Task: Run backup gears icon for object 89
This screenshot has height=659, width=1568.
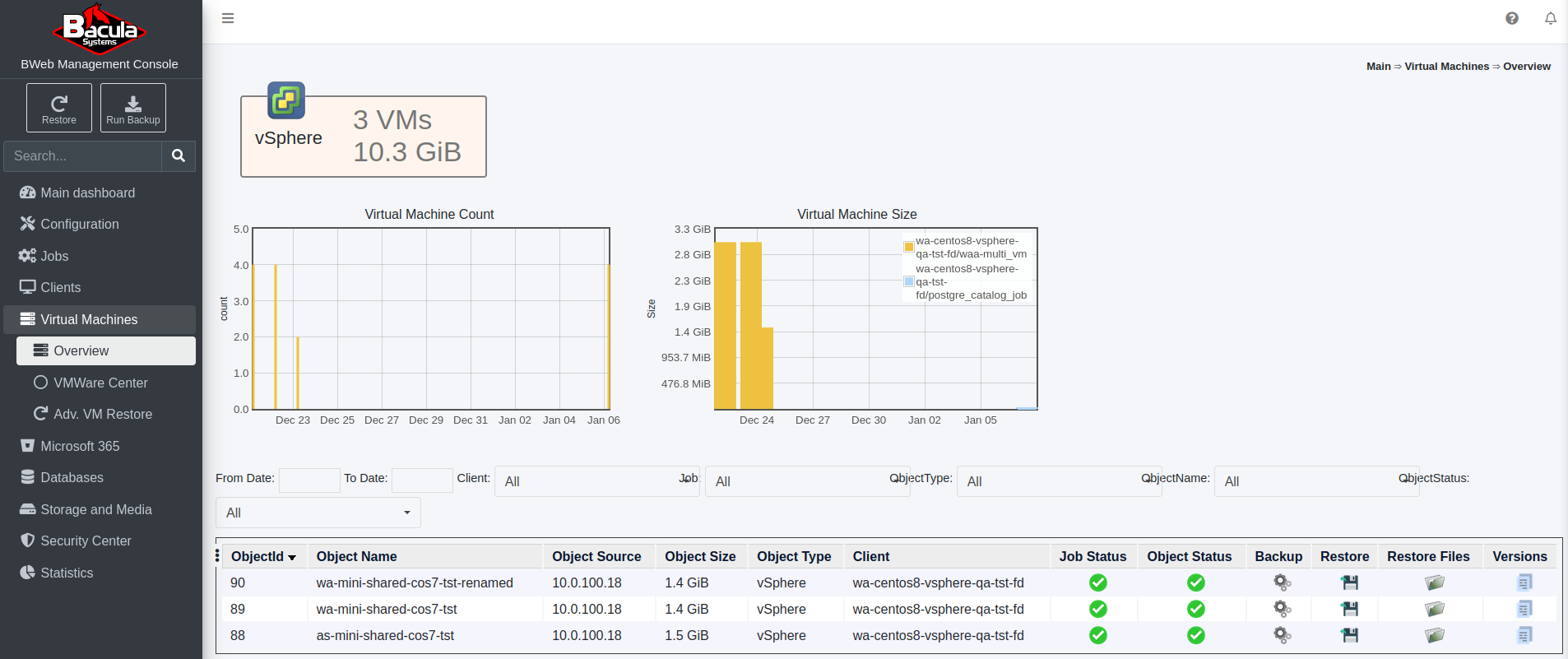Action: click(1282, 609)
